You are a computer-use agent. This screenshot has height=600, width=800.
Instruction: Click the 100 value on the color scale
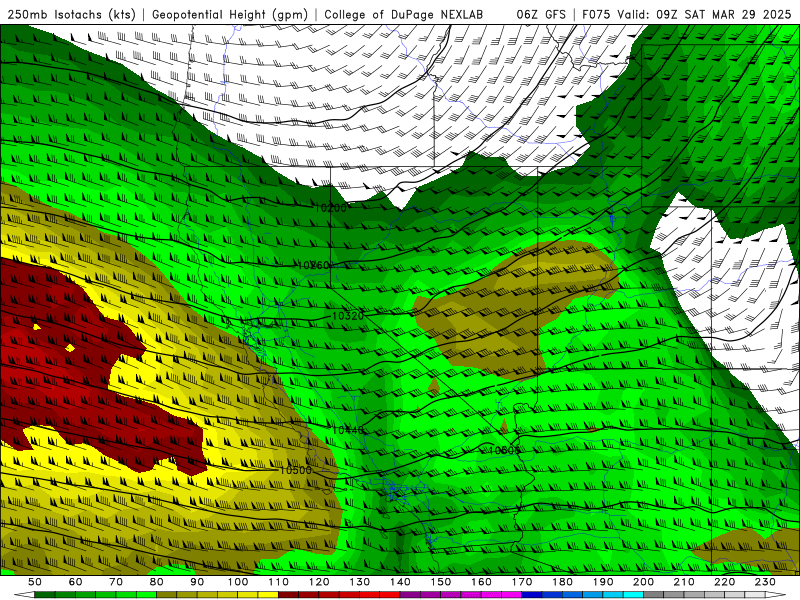(x=238, y=582)
